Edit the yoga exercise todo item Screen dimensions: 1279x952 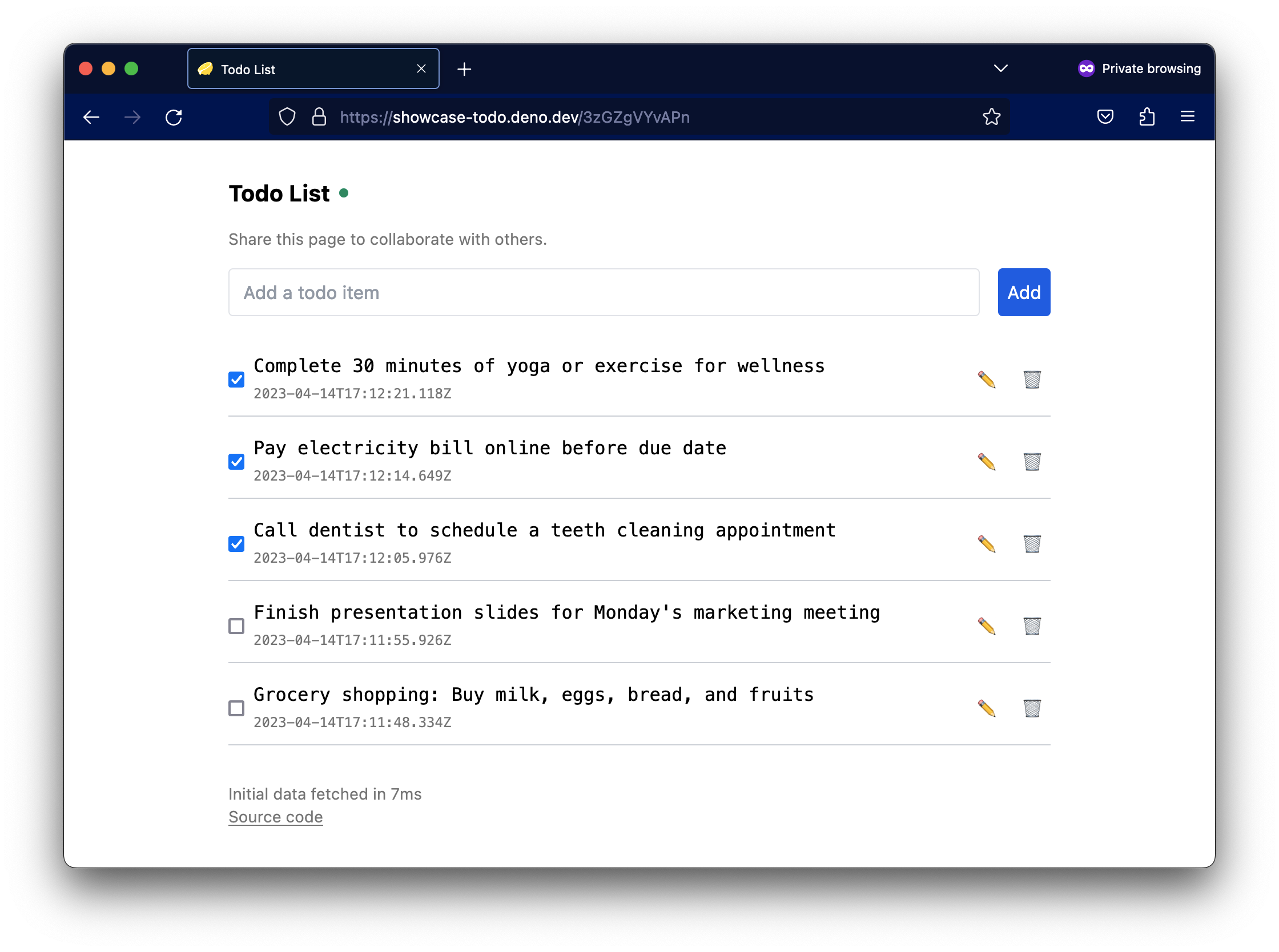click(x=987, y=379)
